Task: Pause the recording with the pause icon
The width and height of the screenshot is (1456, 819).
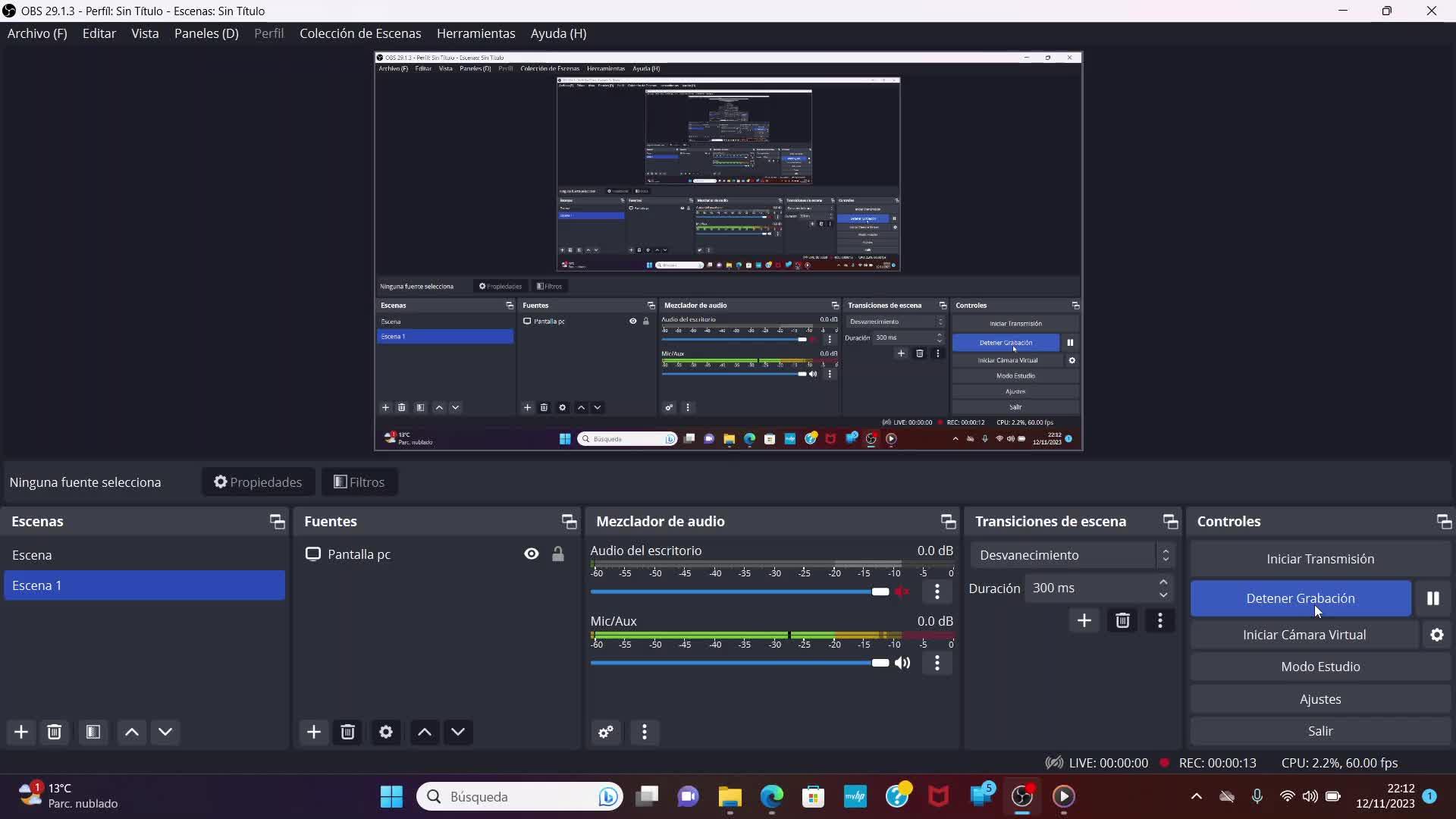Action: 1432,598
